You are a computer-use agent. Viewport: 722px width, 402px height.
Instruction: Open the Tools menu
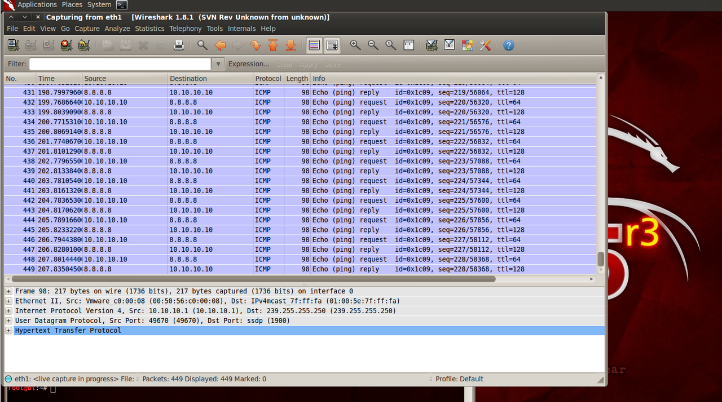(215, 29)
